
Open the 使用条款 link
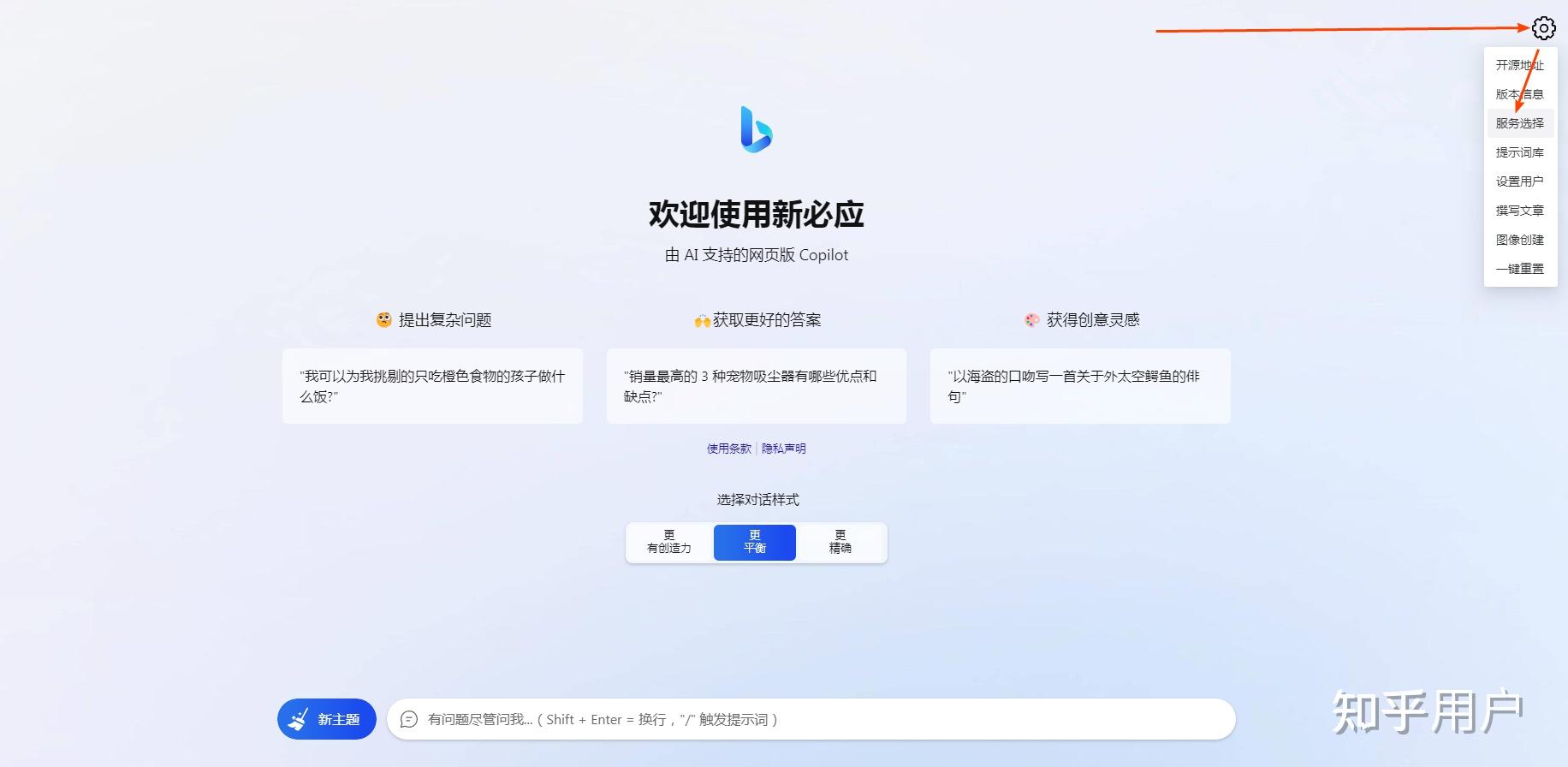(x=729, y=449)
